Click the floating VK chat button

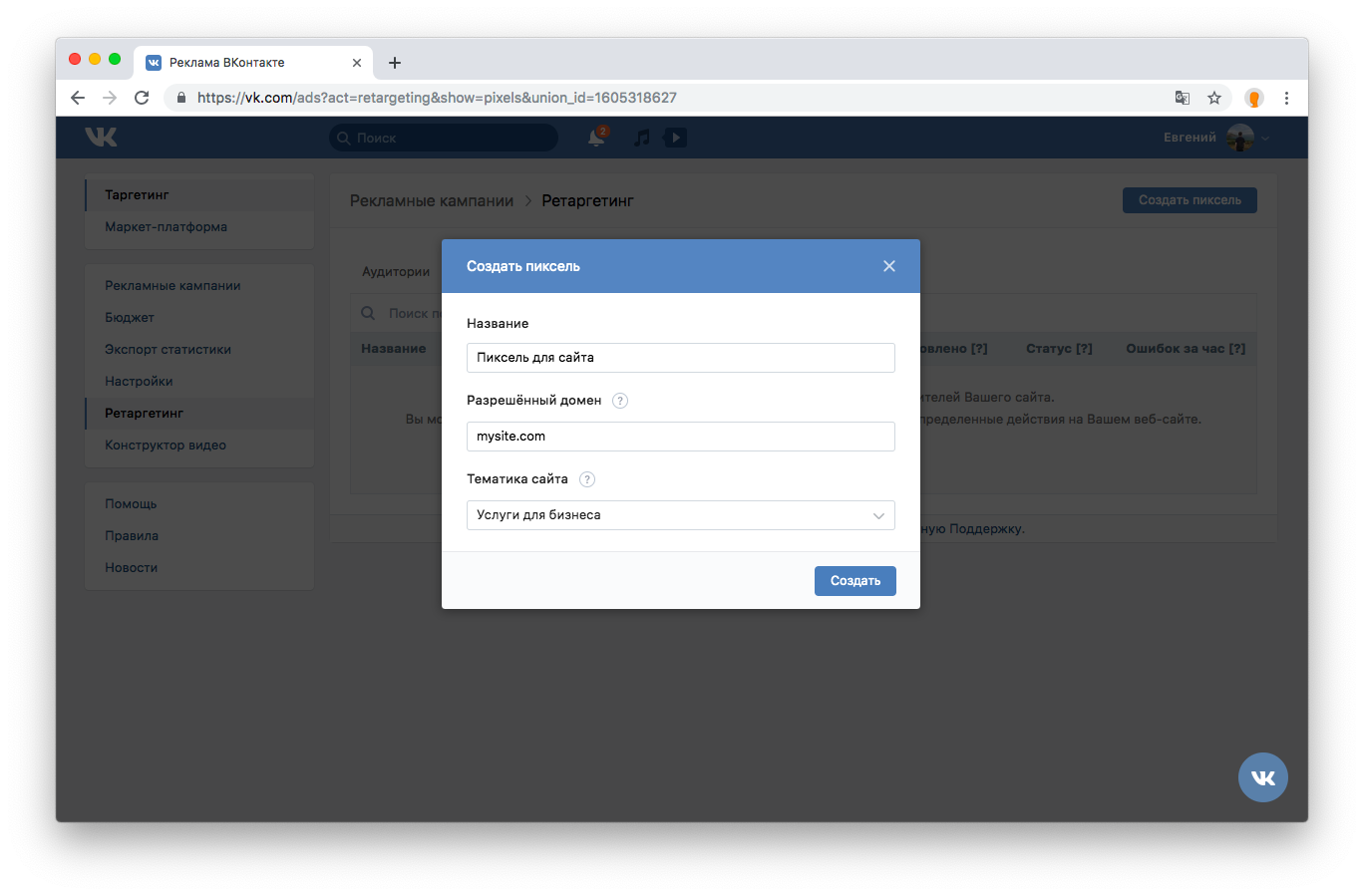click(x=1263, y=777)
